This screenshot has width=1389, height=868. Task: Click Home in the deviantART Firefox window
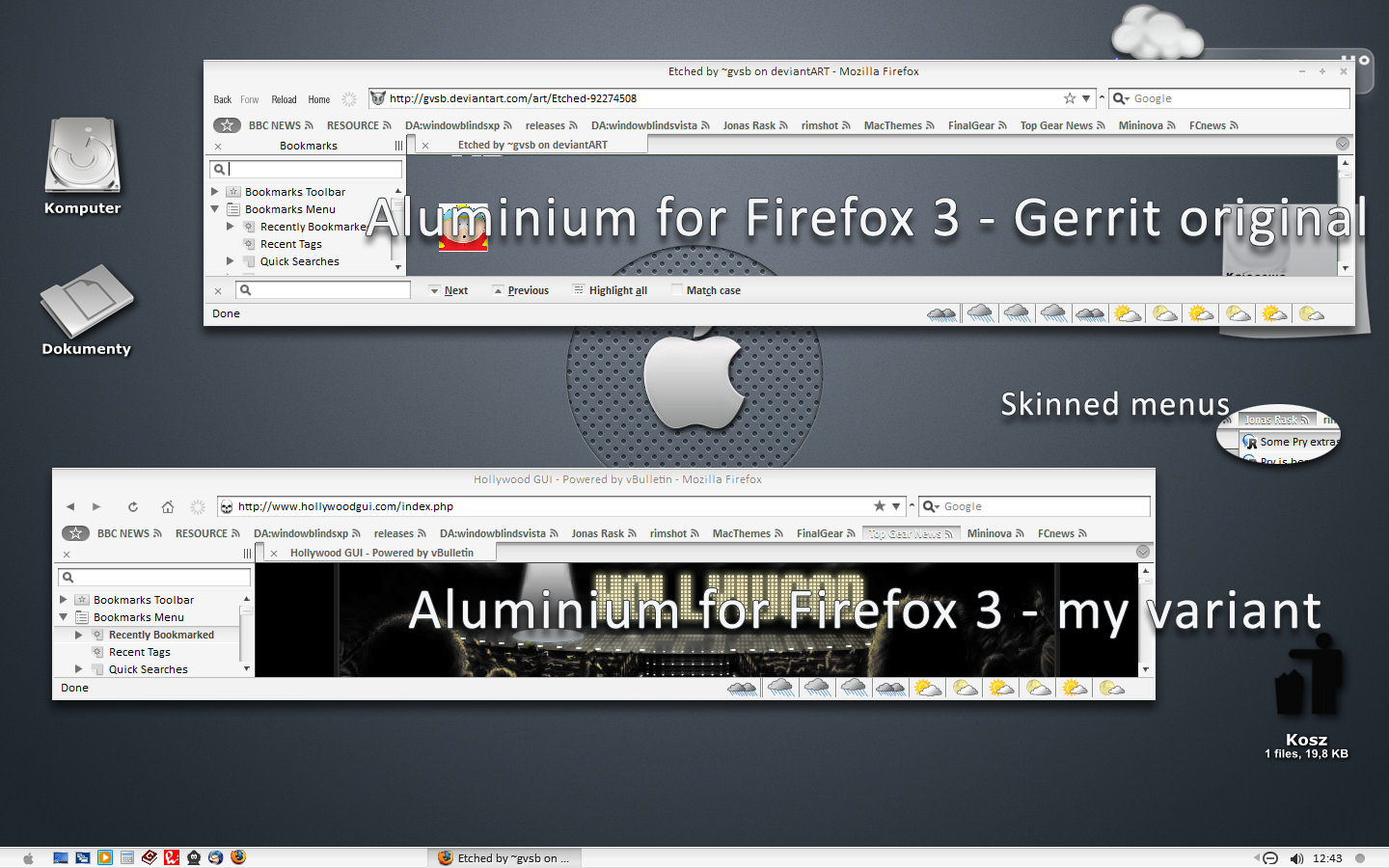319,99
